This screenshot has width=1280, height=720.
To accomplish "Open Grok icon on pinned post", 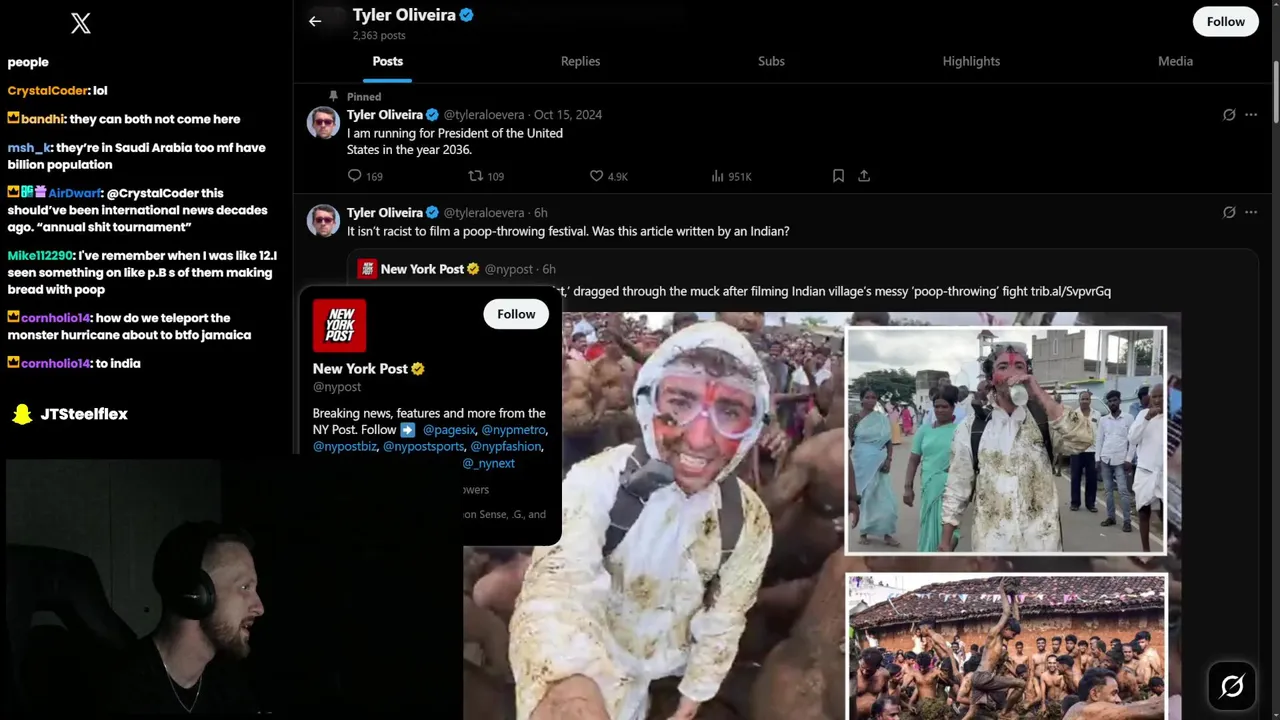I will tap(1229, 115).
